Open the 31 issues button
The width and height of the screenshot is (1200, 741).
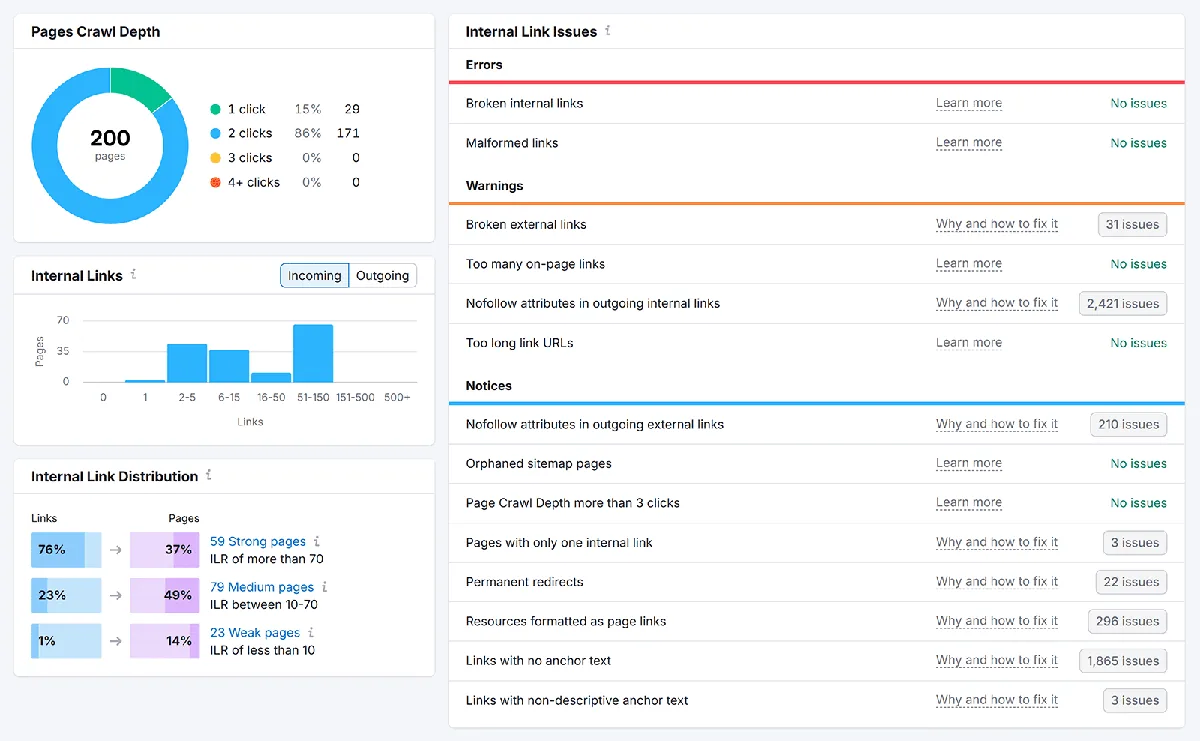pyautogui.click(x=1132, y=224)
